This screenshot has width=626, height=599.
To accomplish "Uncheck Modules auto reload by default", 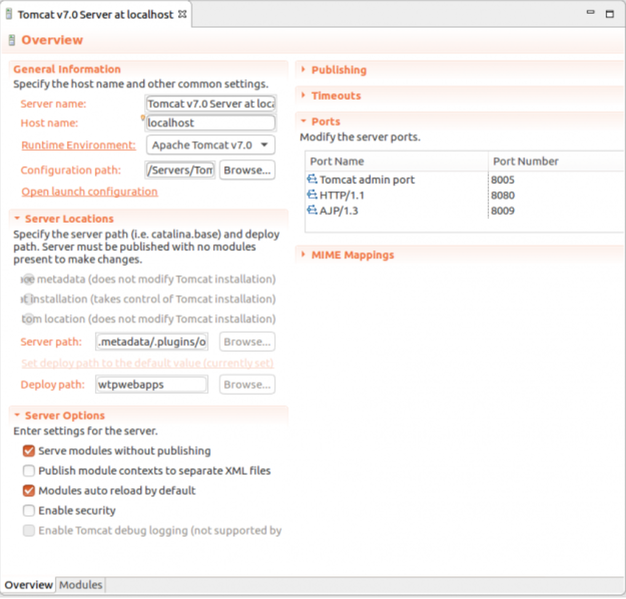I will (29, 491).
